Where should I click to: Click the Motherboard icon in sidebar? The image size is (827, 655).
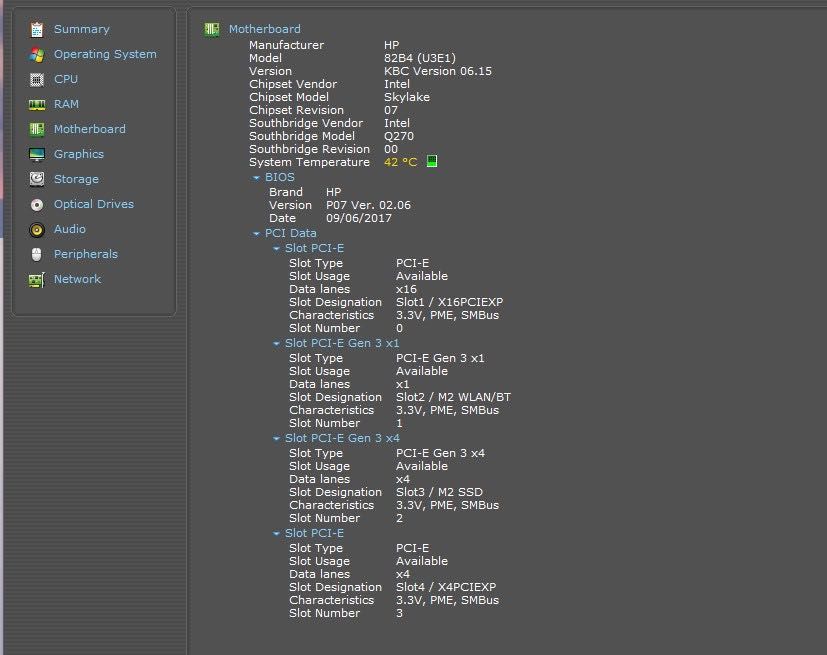(36, 129)
